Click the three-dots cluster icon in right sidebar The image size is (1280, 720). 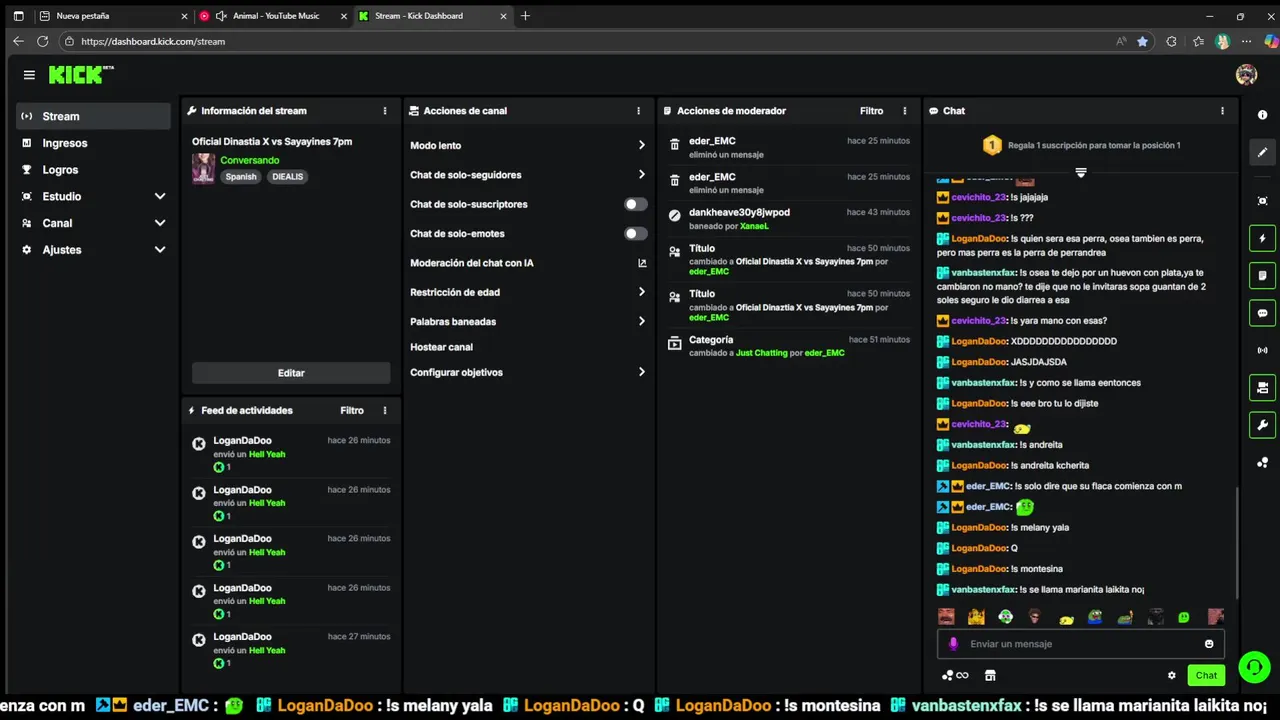pos(1262,462)
